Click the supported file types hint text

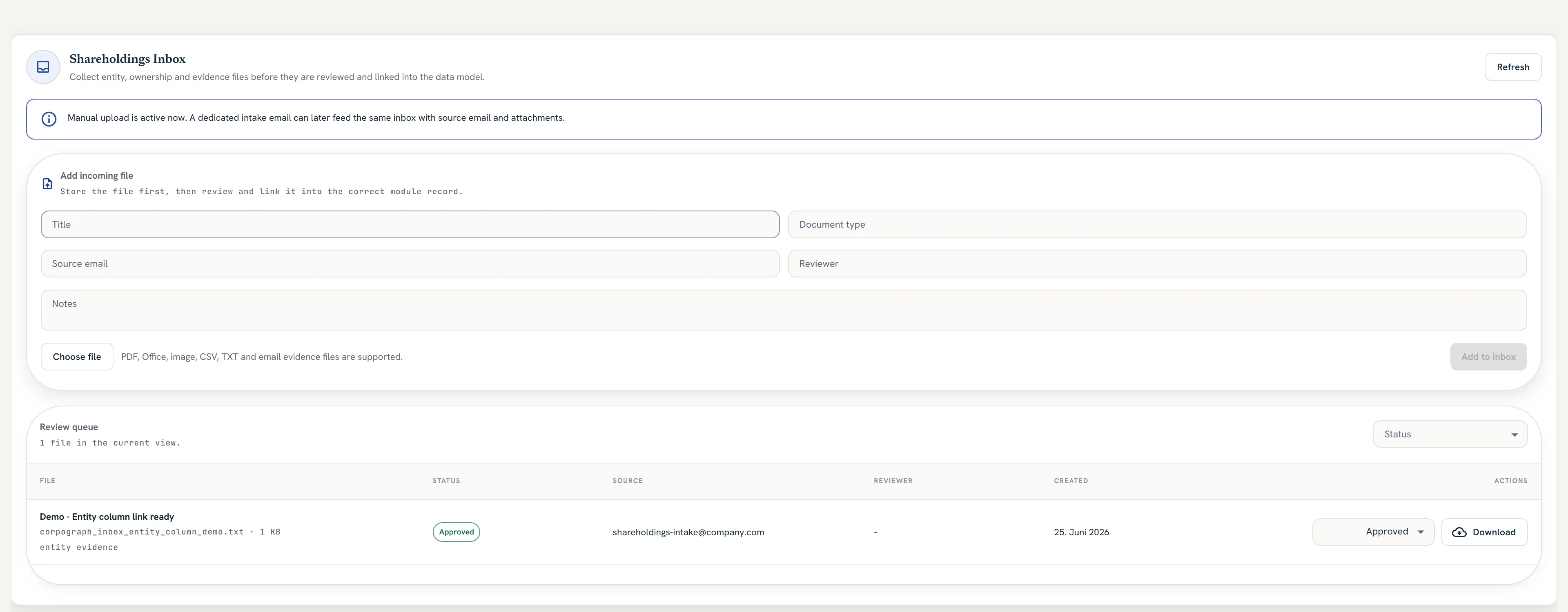click(262, 357)
